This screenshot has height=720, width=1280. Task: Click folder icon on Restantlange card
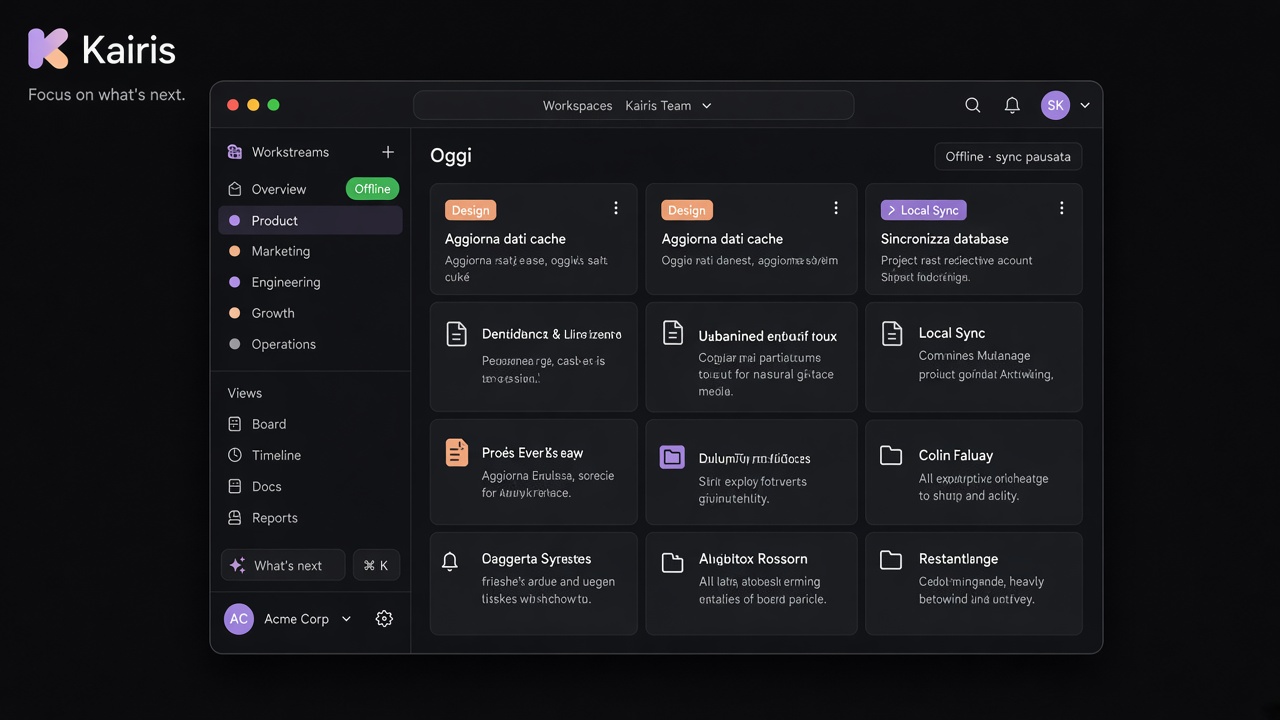(891, 559)
